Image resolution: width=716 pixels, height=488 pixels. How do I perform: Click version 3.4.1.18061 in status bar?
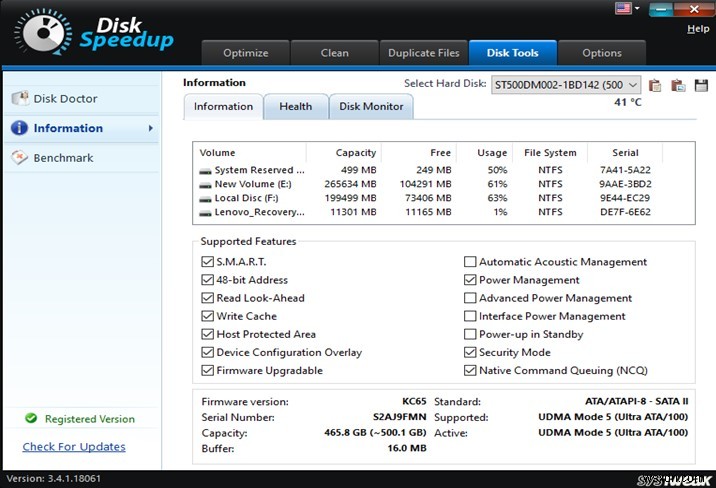click(53, 479)
